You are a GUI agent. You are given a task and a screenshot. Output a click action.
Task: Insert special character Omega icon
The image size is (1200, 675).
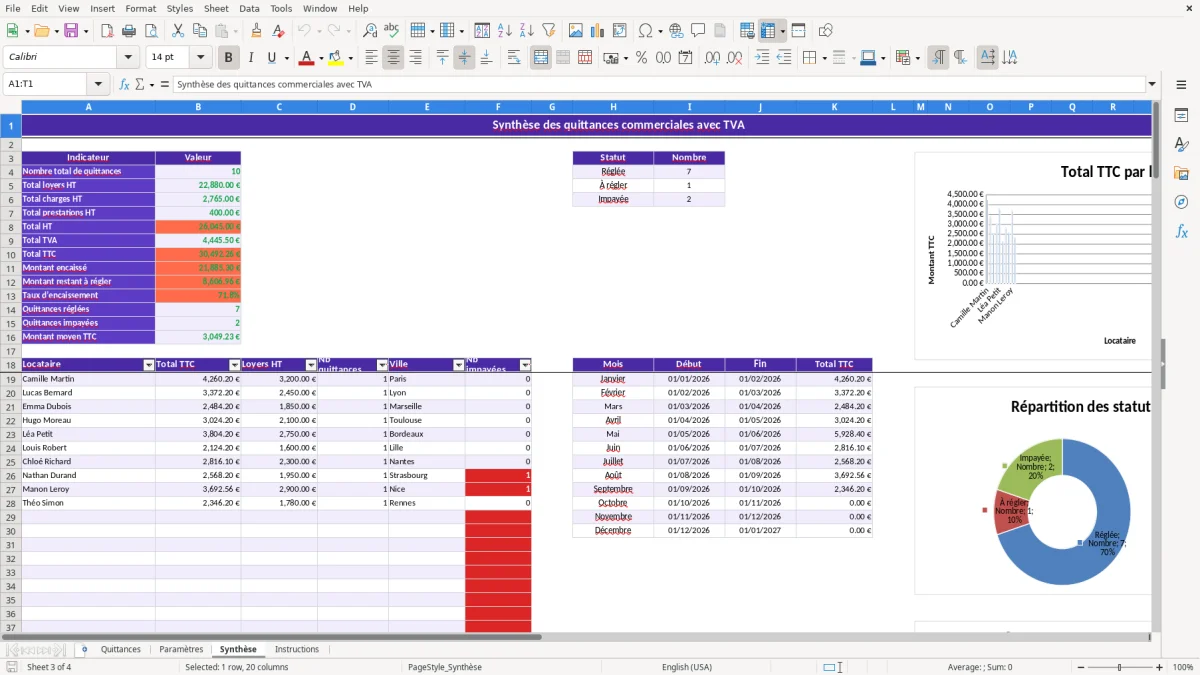coord(645,31)
